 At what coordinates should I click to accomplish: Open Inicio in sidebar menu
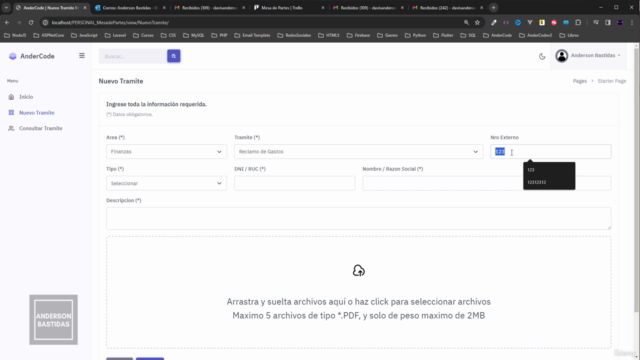pos(26,97)
